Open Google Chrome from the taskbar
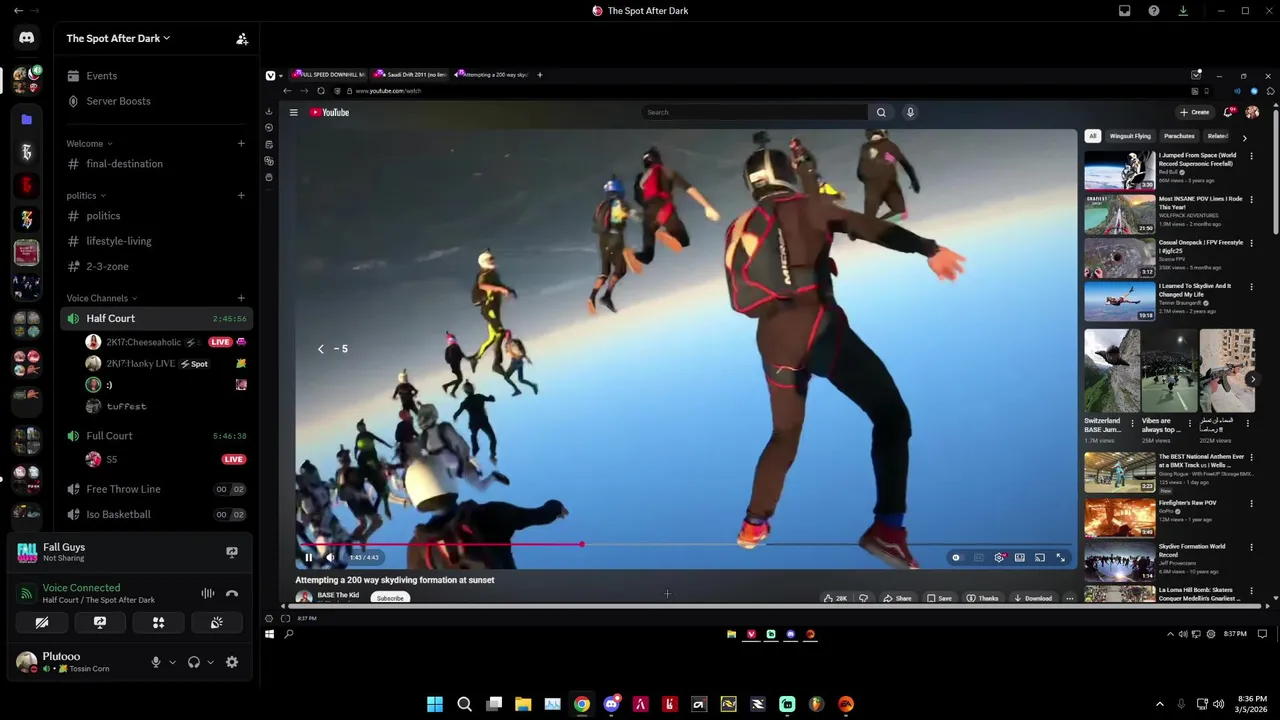1280x720 pixels. pos(582,704)
